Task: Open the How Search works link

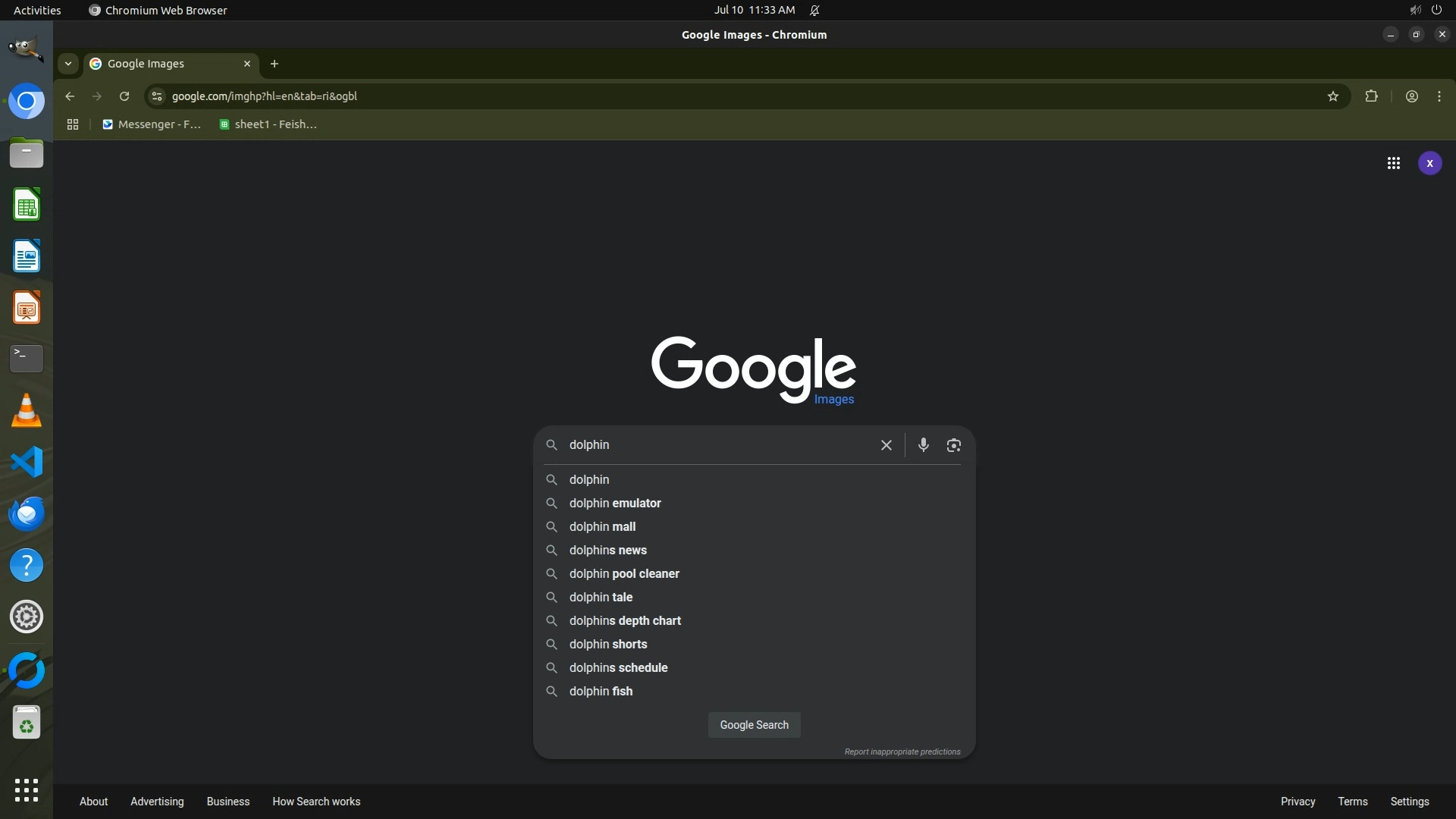Action: [316, 802]
